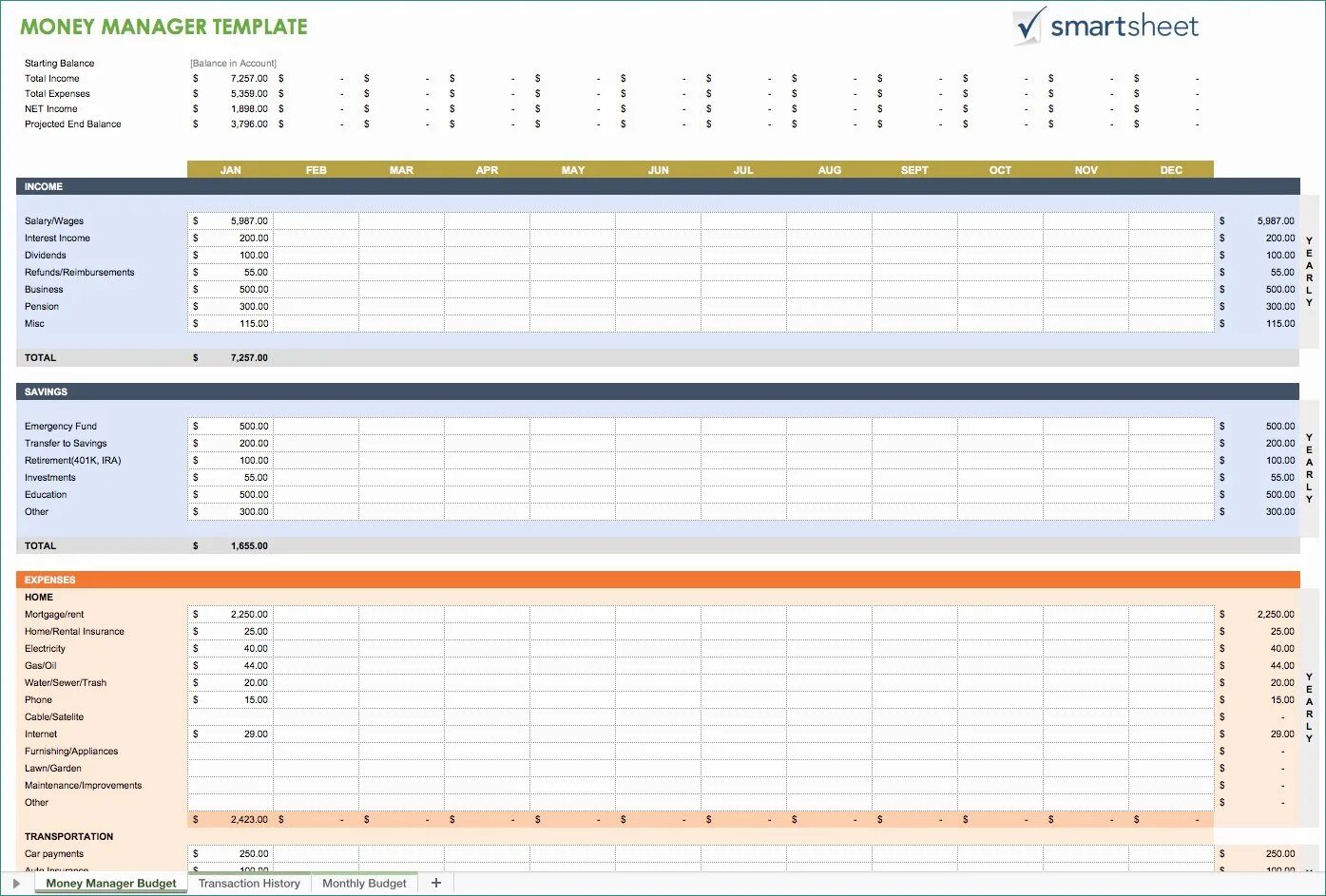Click the Emergency Fund row label
This screenshot has height=896, width=1326.
pos(61,427)
